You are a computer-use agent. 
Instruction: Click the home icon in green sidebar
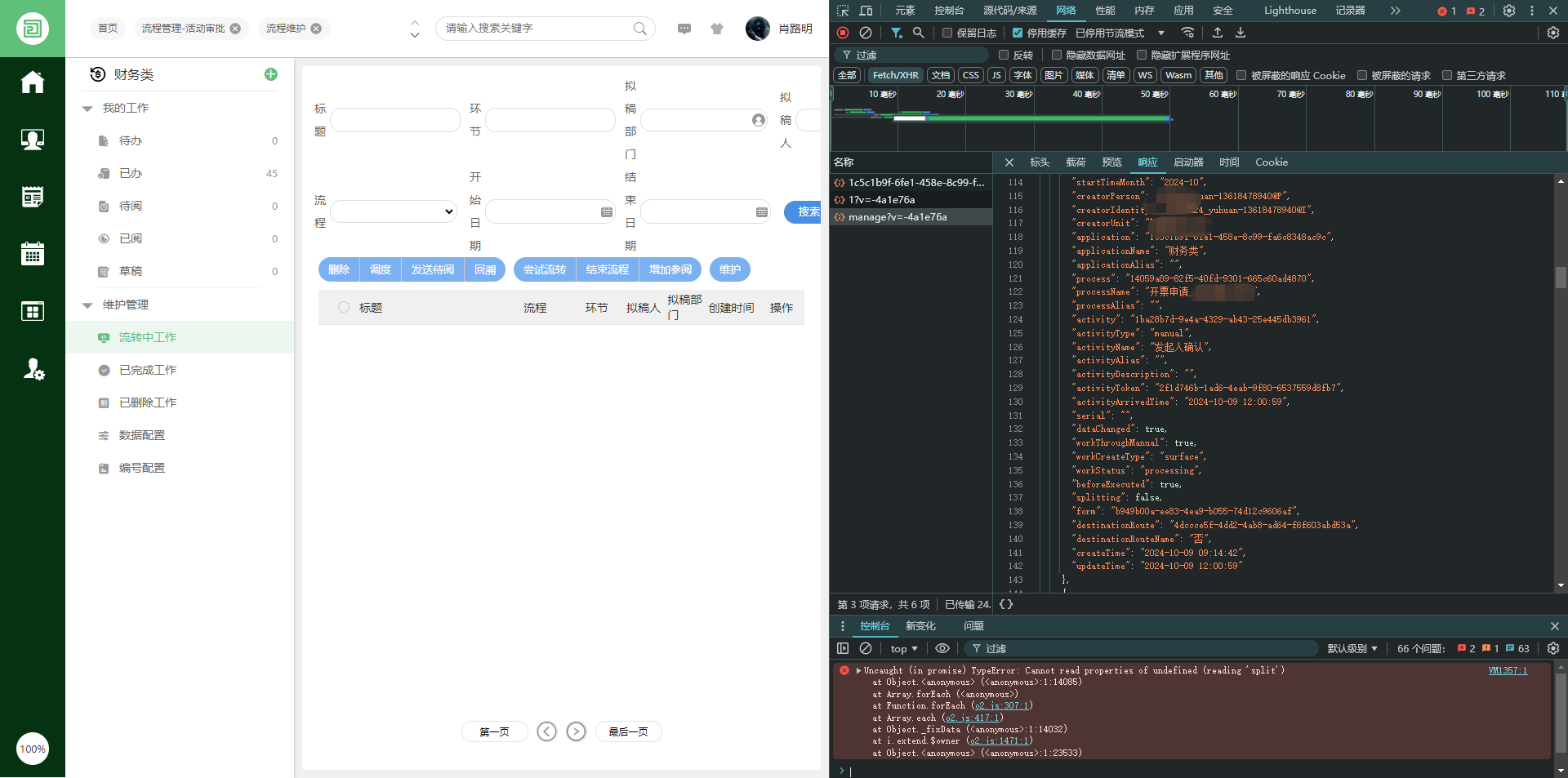tap(33, 82)
